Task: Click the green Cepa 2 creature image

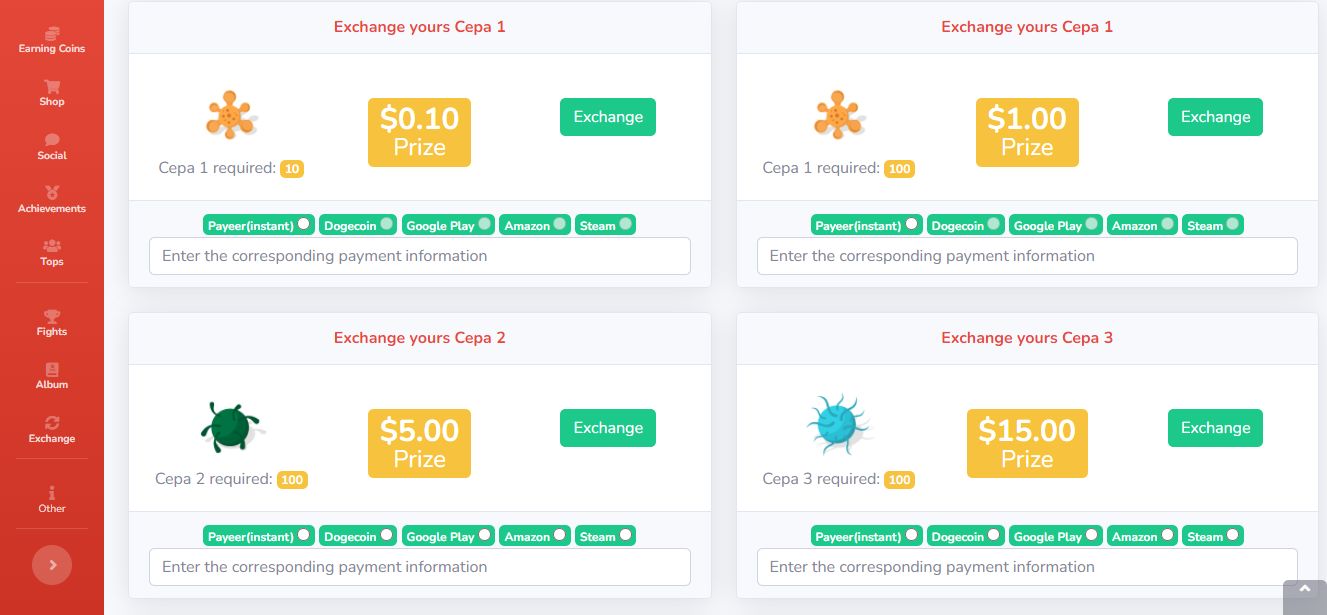Action: point(231,427)
